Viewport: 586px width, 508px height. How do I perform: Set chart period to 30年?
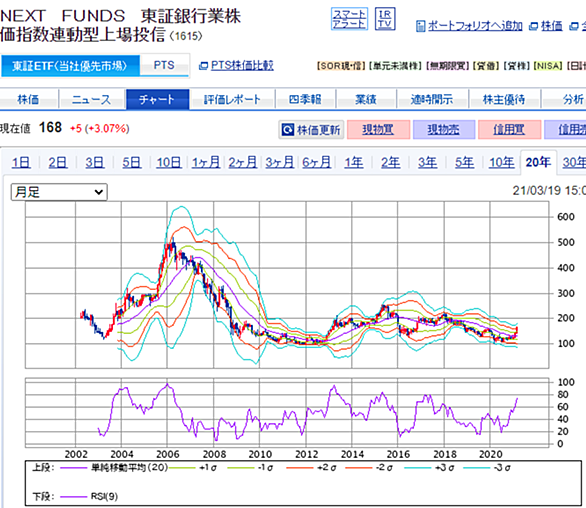574,163
